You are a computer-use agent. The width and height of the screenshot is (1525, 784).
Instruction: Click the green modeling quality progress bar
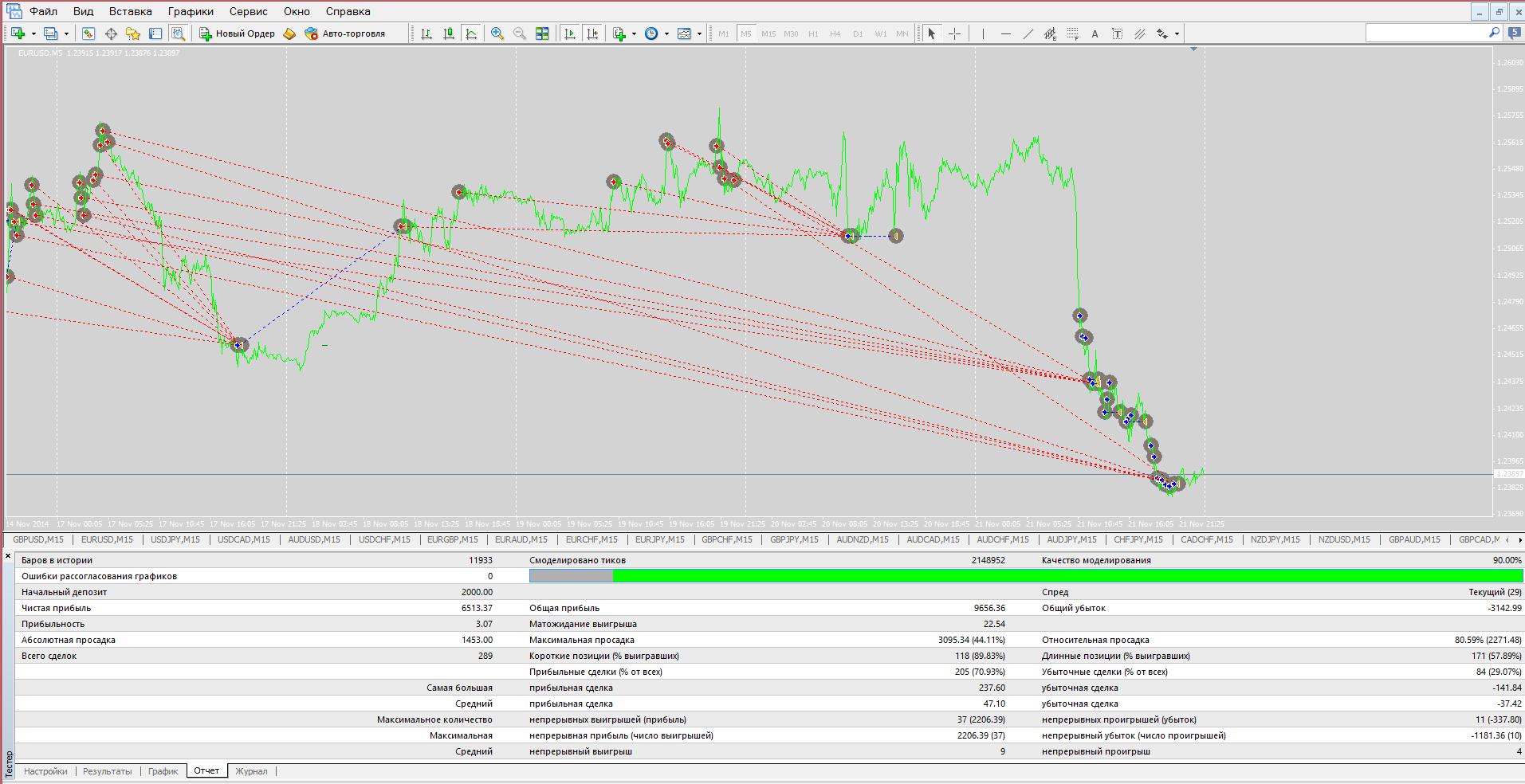[x=1067, y=576]
